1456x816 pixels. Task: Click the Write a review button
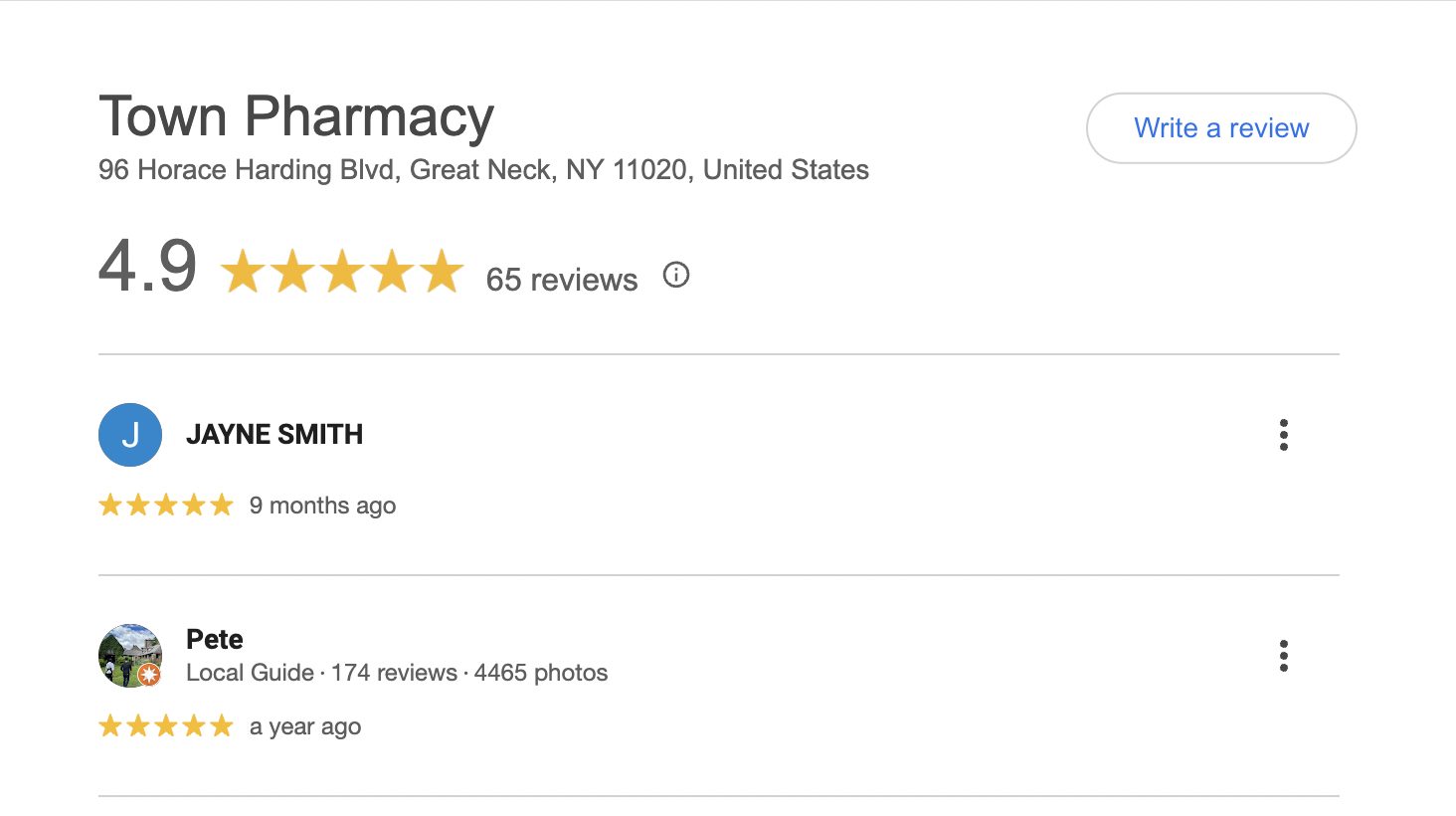(x=1221, y=128)
